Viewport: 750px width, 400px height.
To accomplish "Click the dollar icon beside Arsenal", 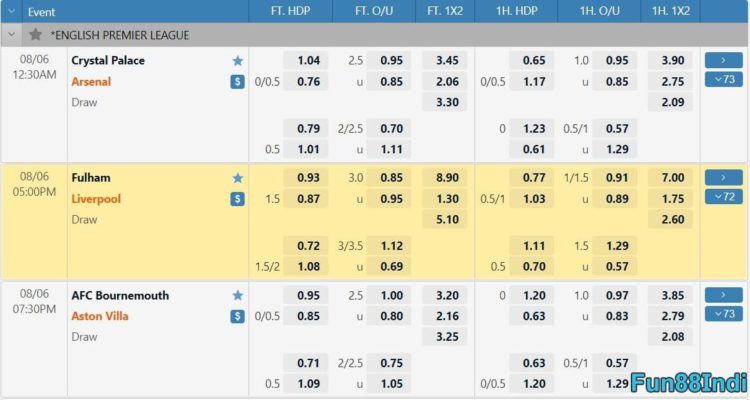I will pos(237,82).
